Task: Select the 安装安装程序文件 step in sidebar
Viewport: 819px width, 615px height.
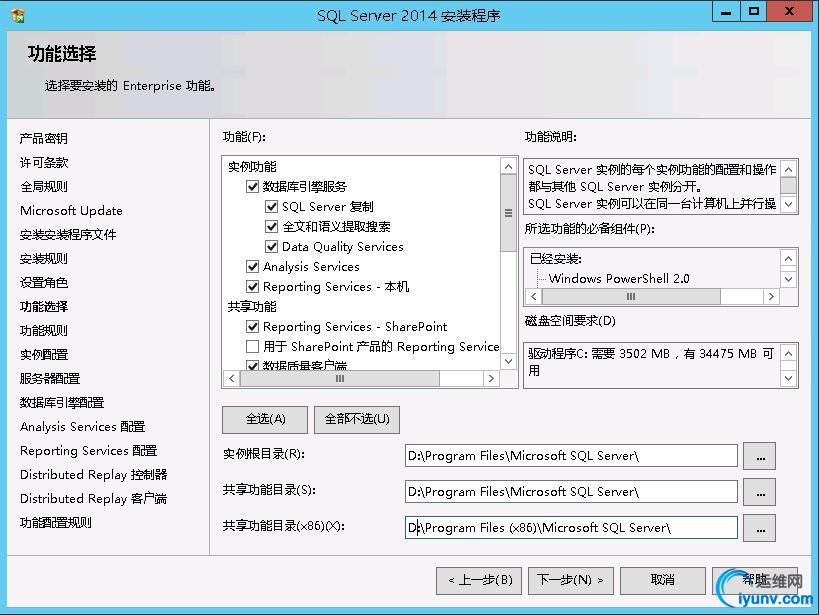Action: 68,235
